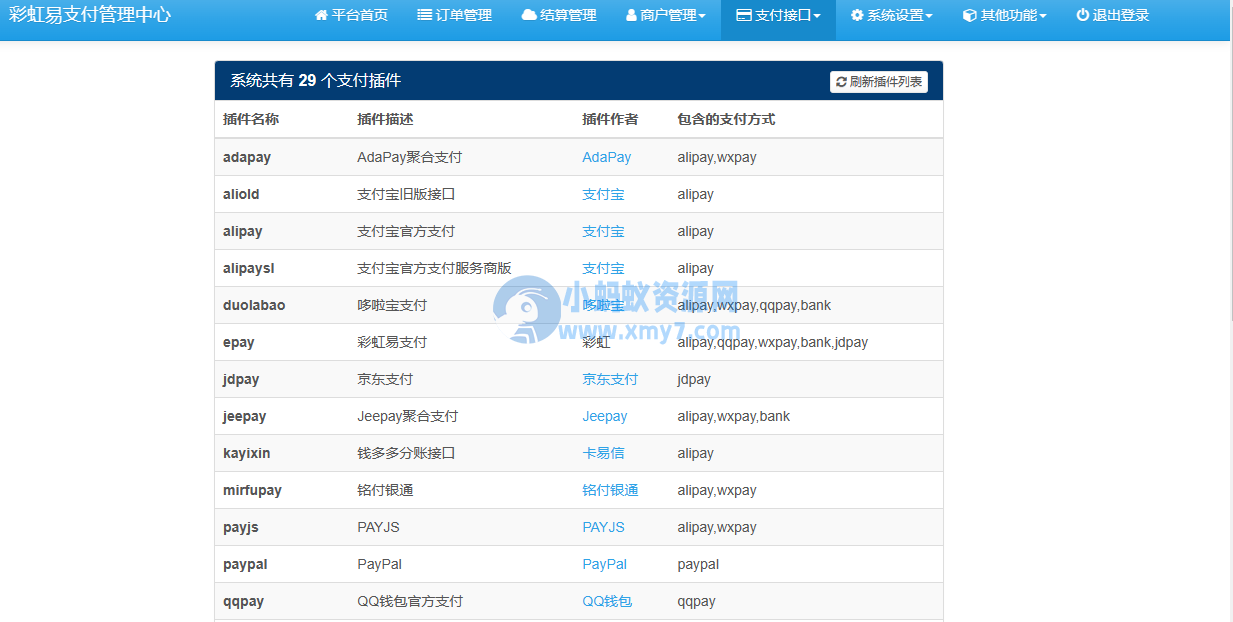Go to 平台首页 in the navigation bar
The height and width of the screenshot is (622, 1233).
351,16
